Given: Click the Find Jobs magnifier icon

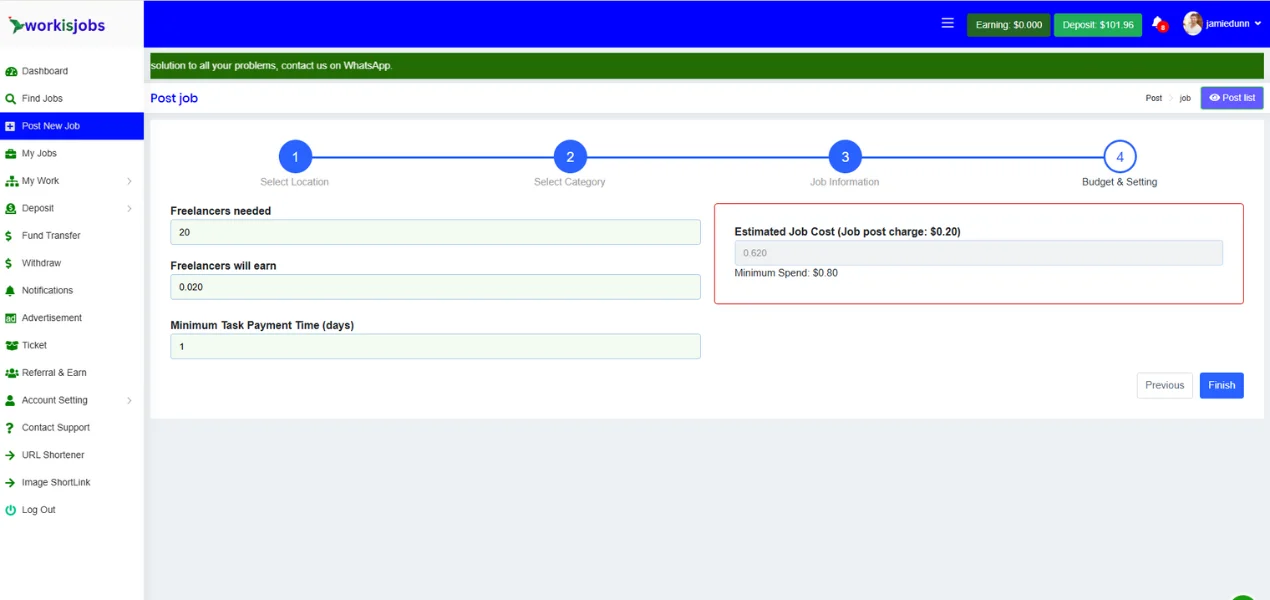Looking at the screenshot, I should (11, 99).
